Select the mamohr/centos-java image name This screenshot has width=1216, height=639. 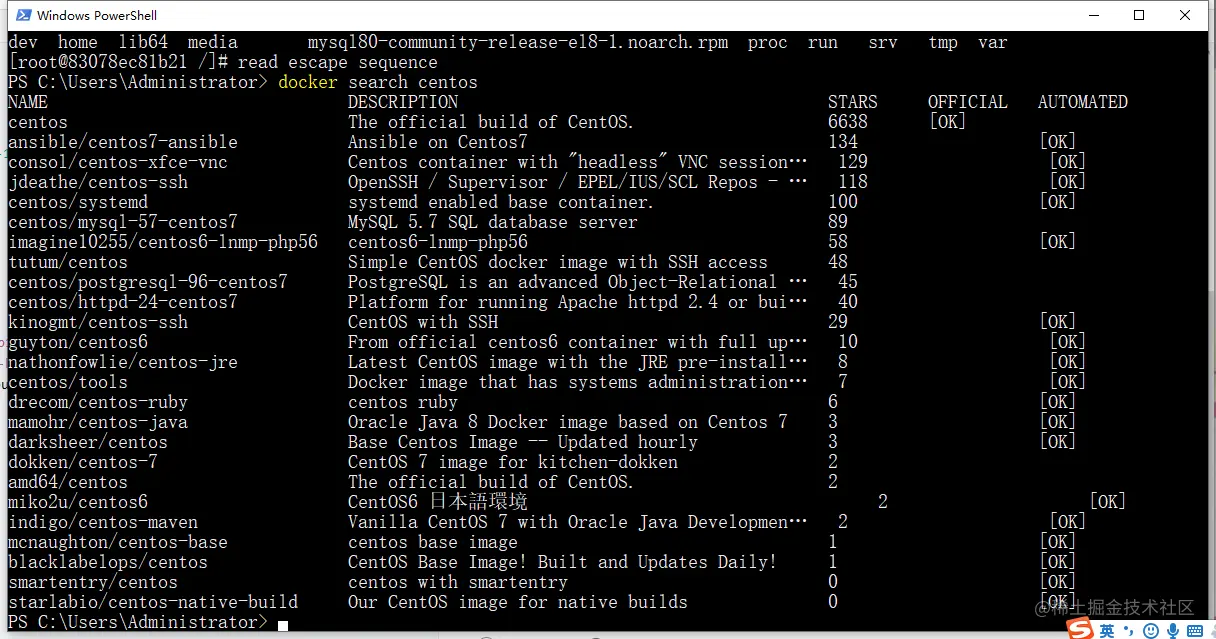(x=98, y=422)
